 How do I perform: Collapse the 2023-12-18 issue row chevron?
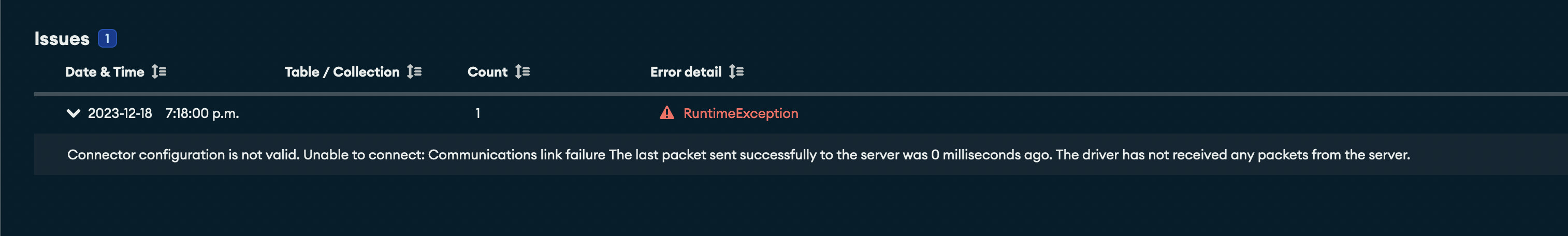pyautogui.click(x=73, y=113)
